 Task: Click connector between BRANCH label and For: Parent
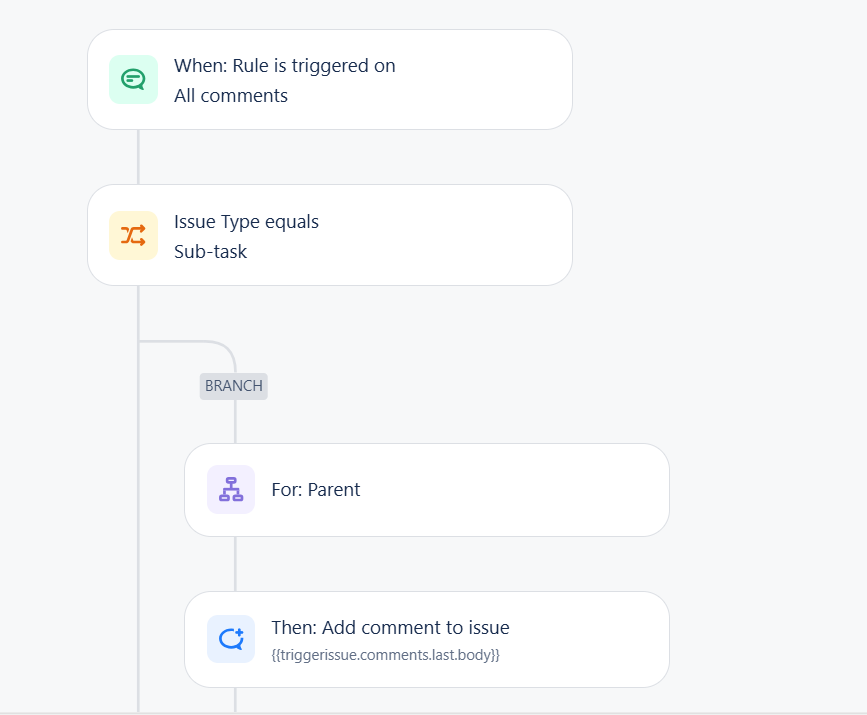tap(235, 422)
